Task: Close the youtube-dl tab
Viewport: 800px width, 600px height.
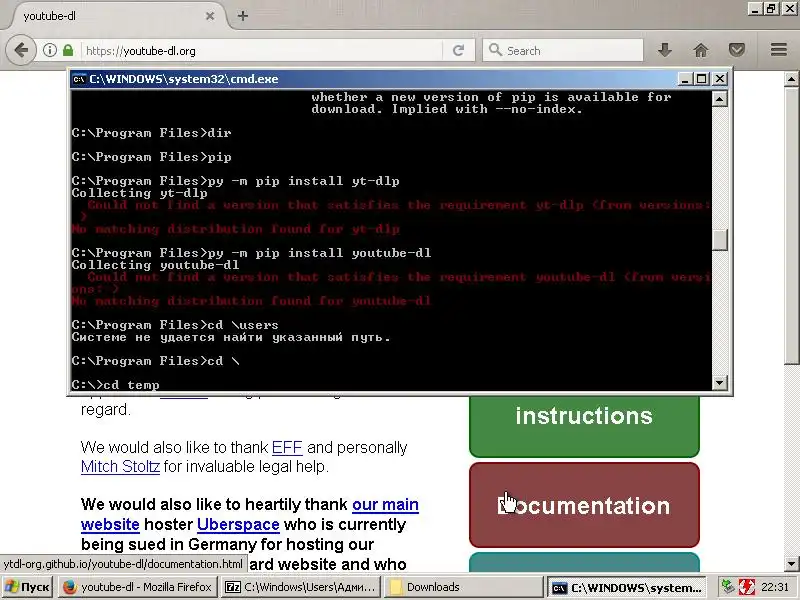Action: 210,16
